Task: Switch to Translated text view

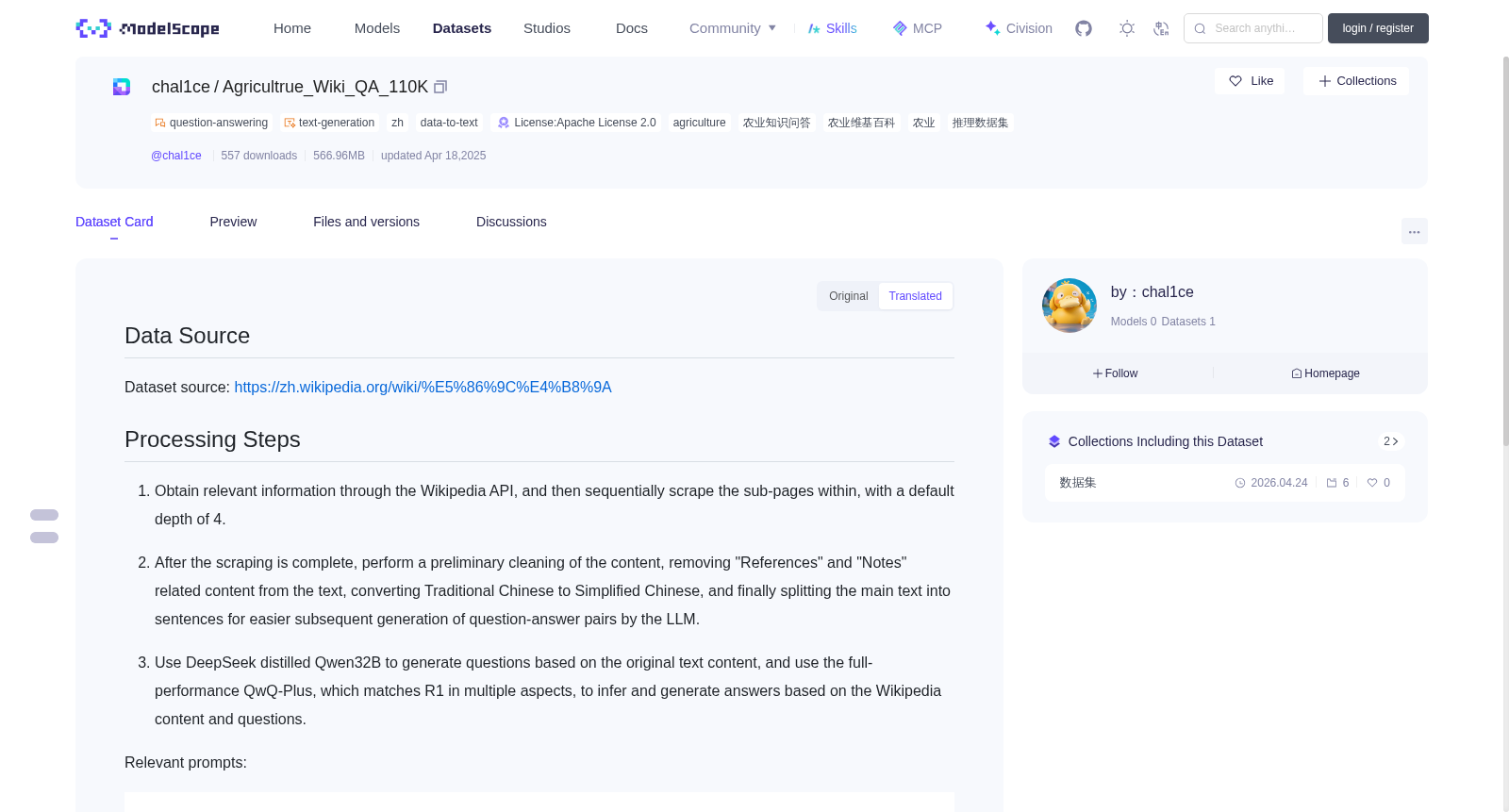Action: click(915, 296)
